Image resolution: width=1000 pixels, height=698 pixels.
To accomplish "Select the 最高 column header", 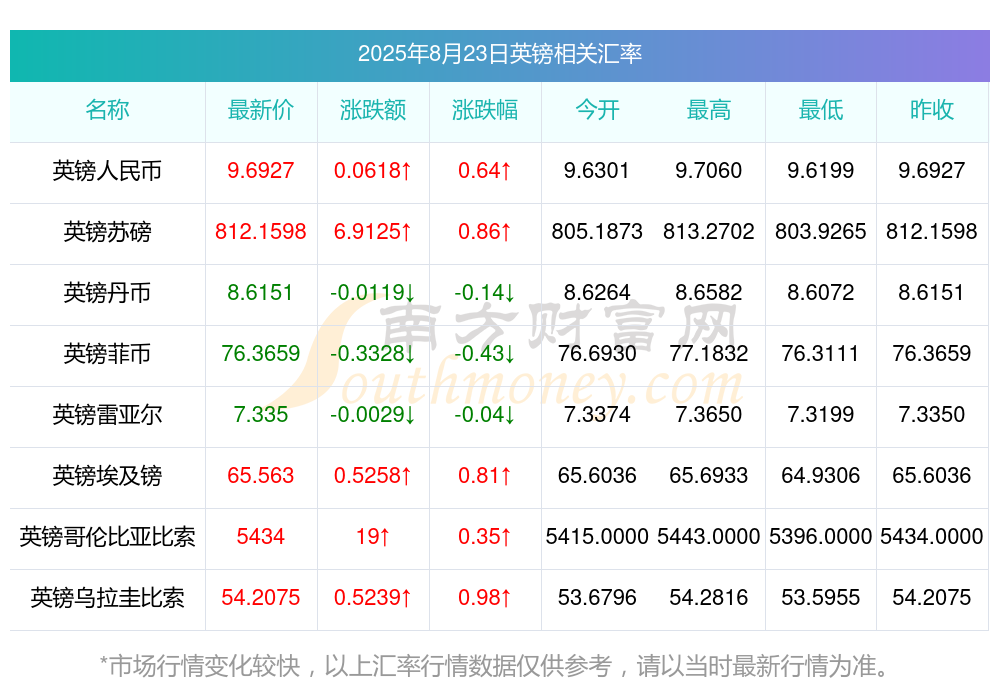I will pyautogui.click(x=709, y=110).
